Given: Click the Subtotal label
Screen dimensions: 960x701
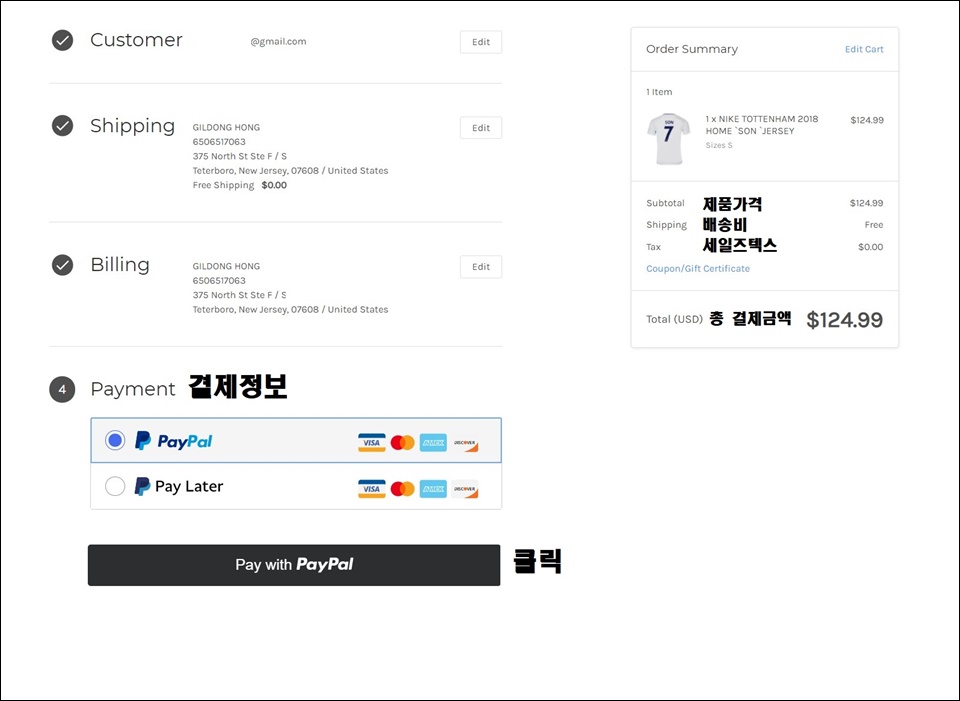Looking at the screenshot, I should 665,203.
